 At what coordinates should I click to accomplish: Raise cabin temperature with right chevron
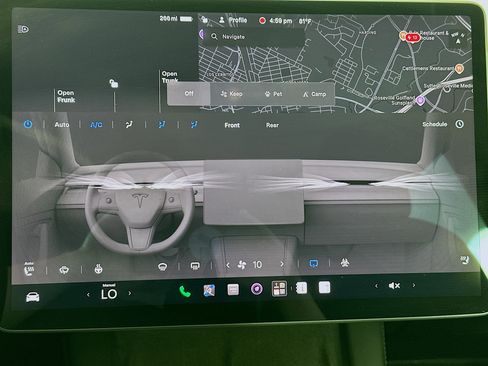coord(130,293)
